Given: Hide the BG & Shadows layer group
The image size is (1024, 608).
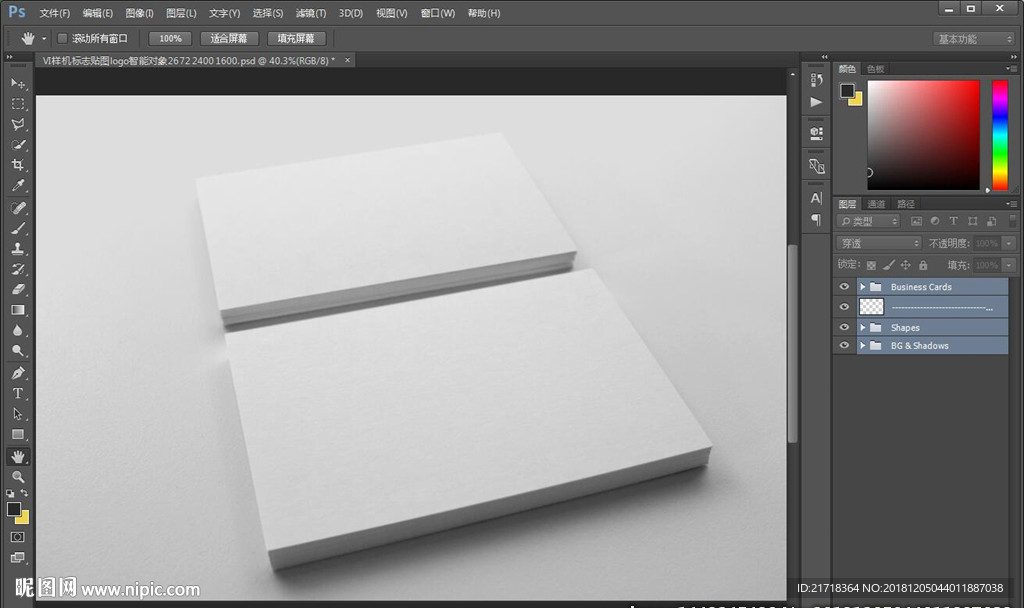Looking at the screenshot, I should click(x=845, y=346).
